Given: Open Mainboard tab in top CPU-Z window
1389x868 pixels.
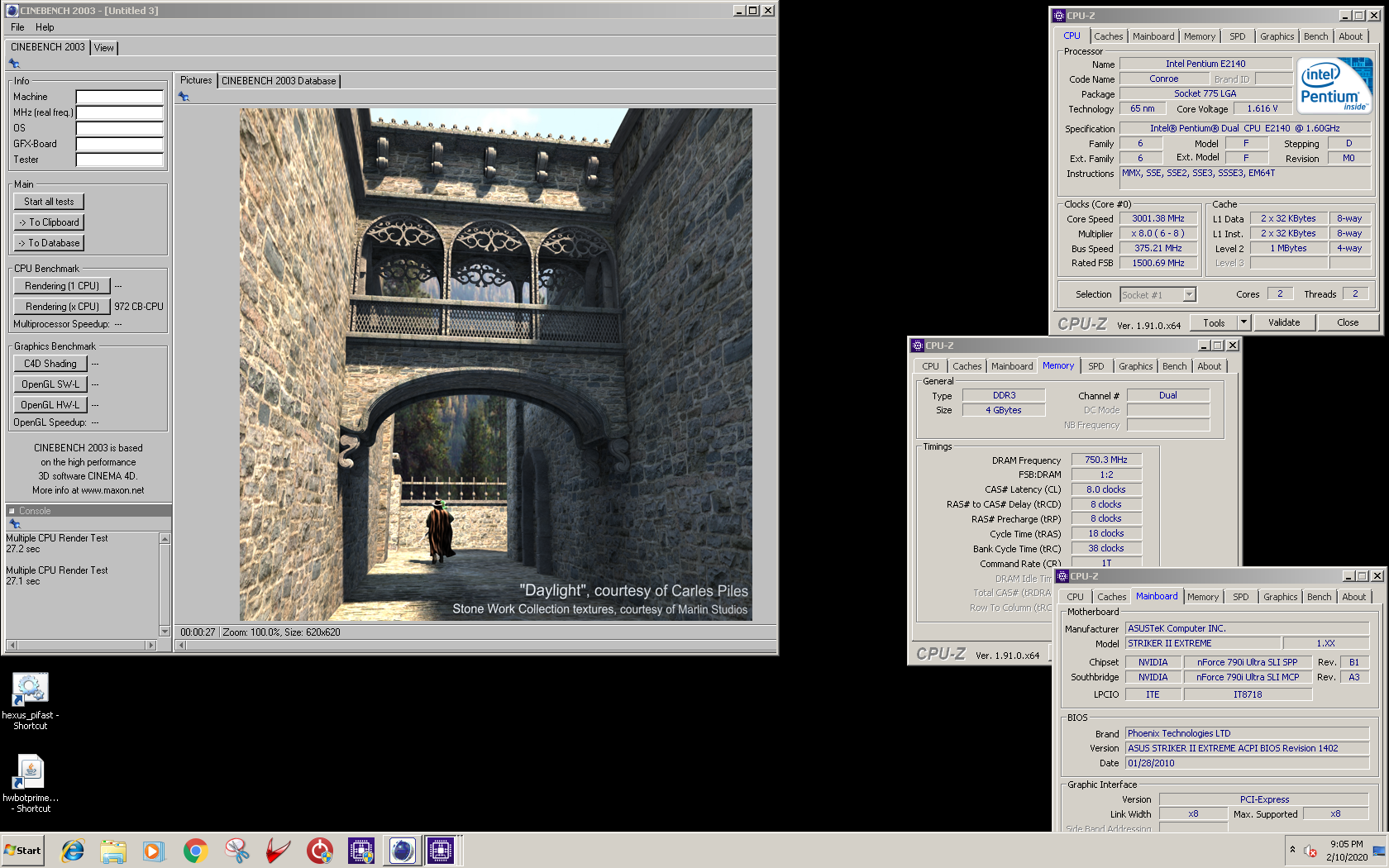Looking at the screenshot, I should 1153,36.
